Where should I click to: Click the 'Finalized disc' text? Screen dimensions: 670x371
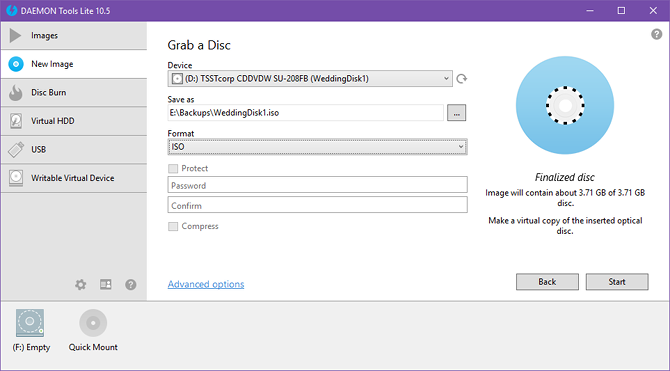tap(565, 177)
